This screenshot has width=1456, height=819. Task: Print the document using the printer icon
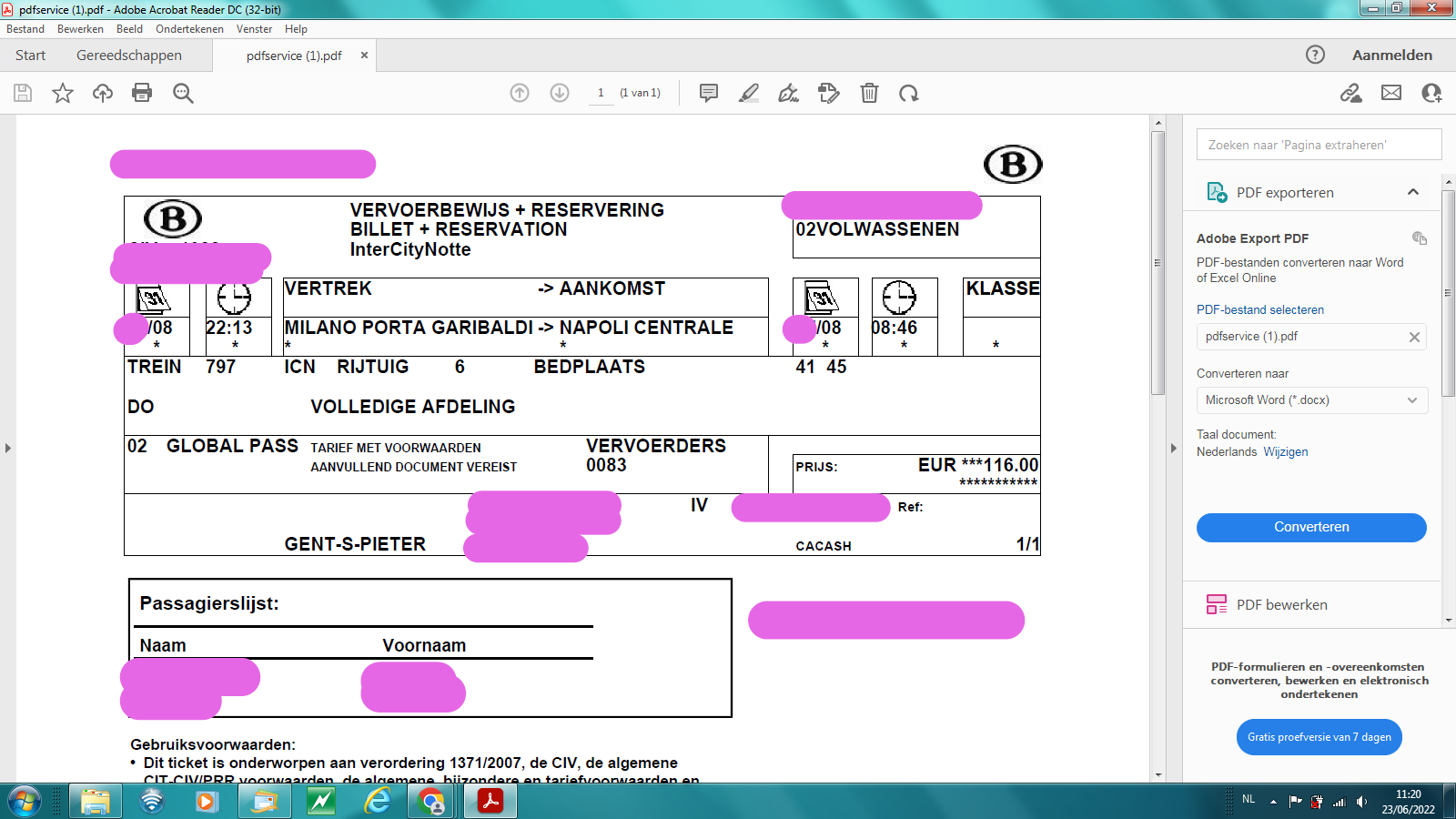142,93
